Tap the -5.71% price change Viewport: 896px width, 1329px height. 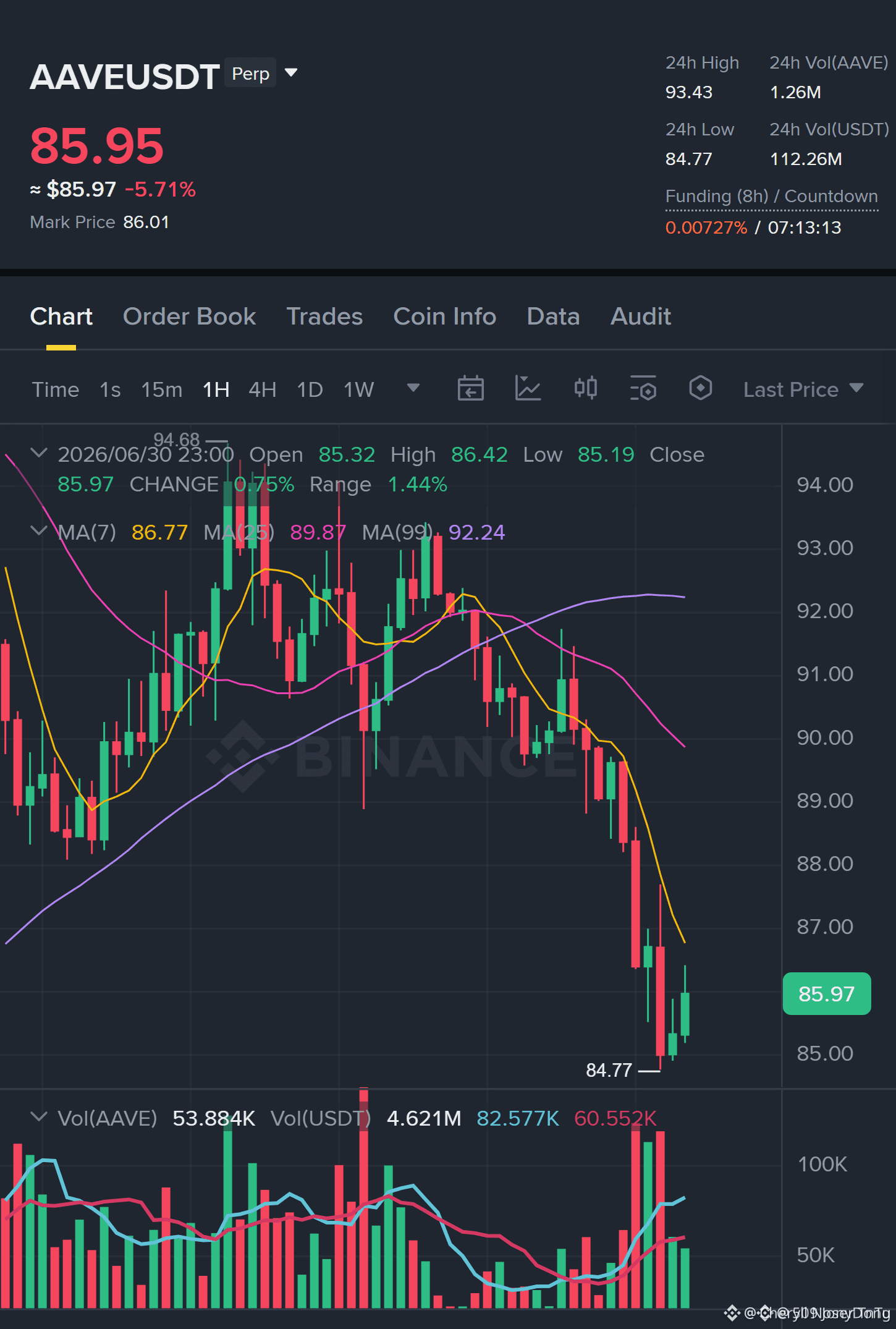tap(161, 189)
